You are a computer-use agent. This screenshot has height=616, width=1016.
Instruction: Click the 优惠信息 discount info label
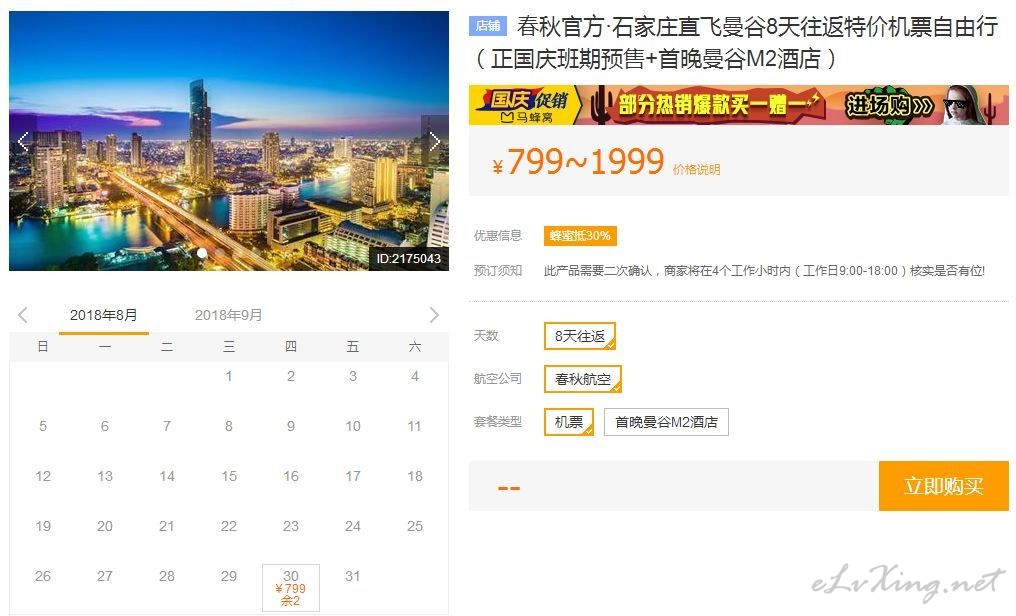click(x=498, y=236)
